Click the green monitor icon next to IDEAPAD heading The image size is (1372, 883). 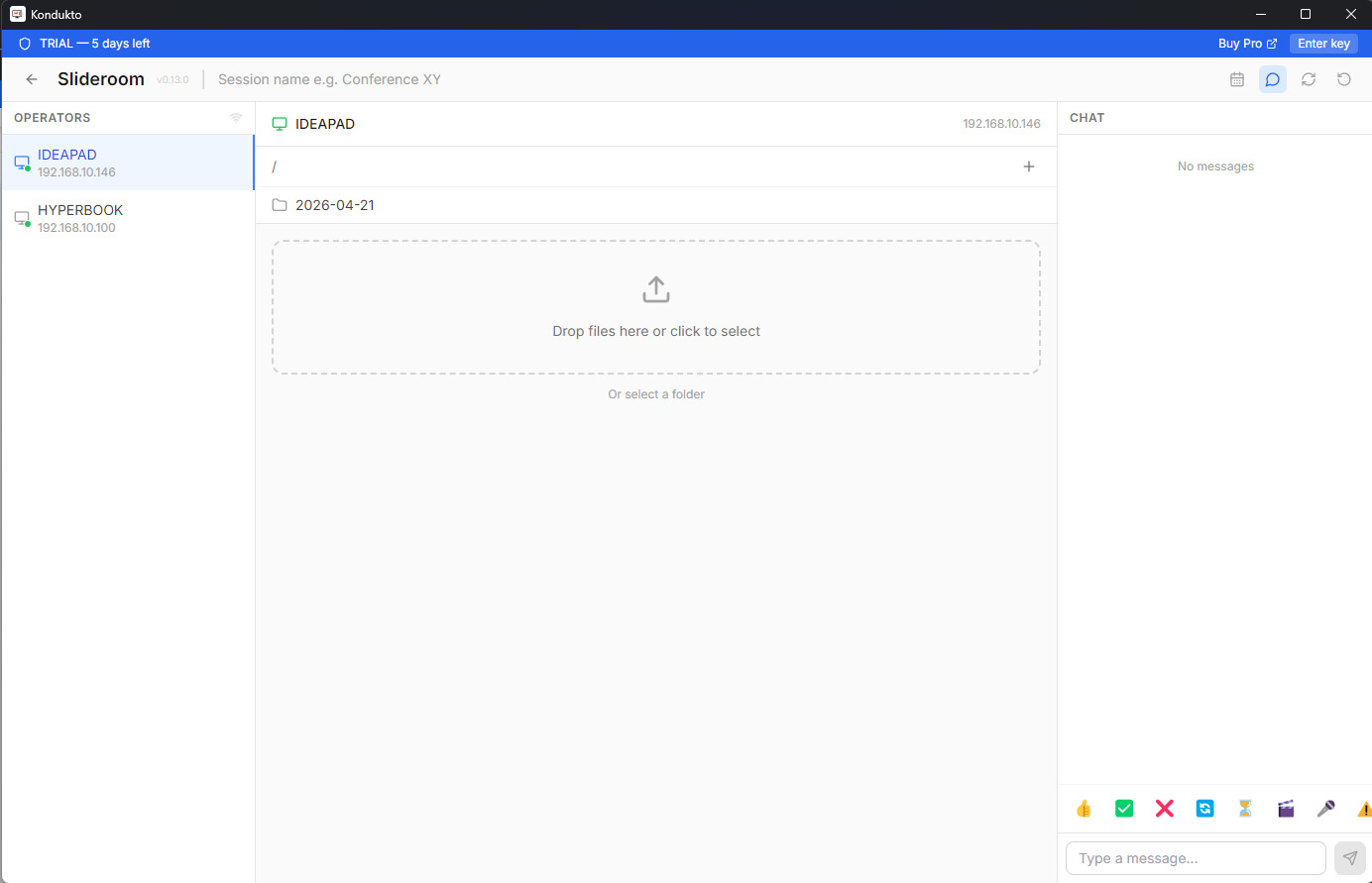click(280, 124)
